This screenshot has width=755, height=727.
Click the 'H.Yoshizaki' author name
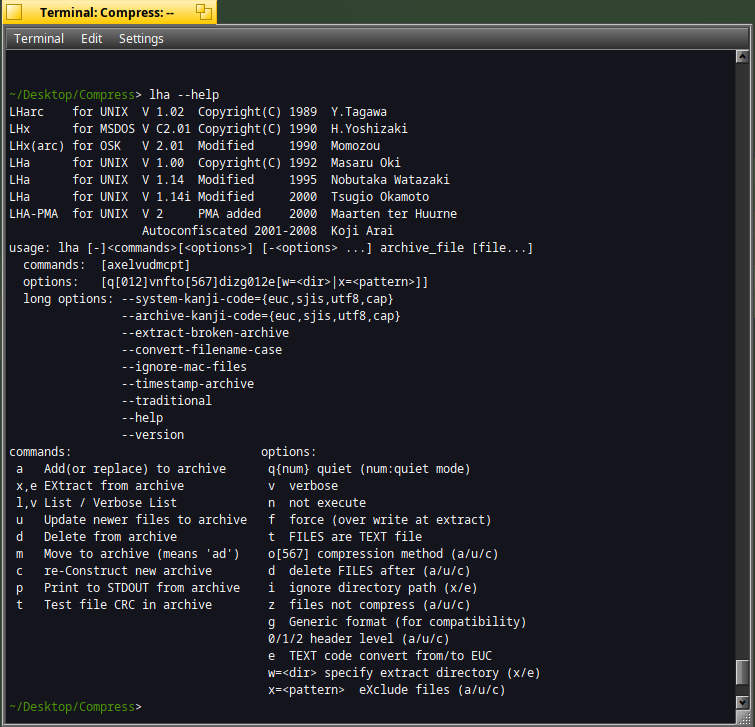[369, 129]
